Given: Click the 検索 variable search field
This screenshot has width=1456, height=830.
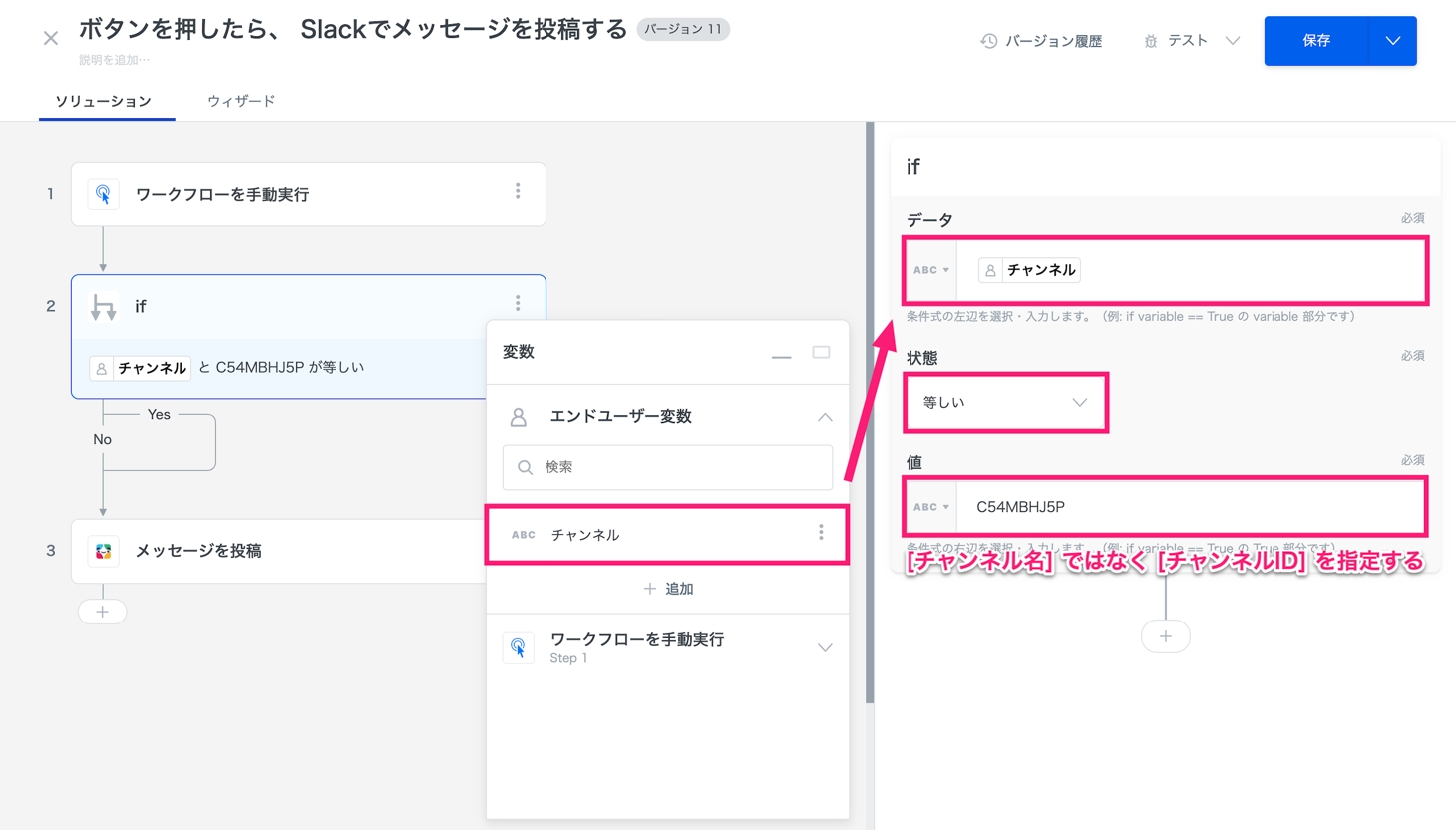Looking at the screenshot, I should pos(668,467).
